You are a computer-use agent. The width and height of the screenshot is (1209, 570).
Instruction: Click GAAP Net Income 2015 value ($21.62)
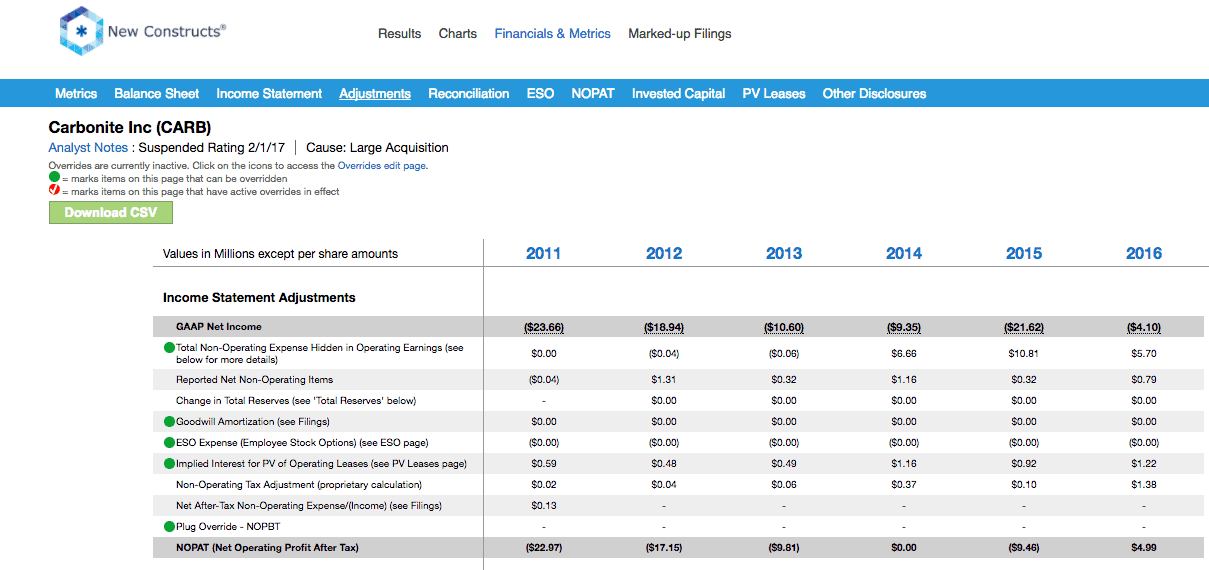tap(1024, 327)
